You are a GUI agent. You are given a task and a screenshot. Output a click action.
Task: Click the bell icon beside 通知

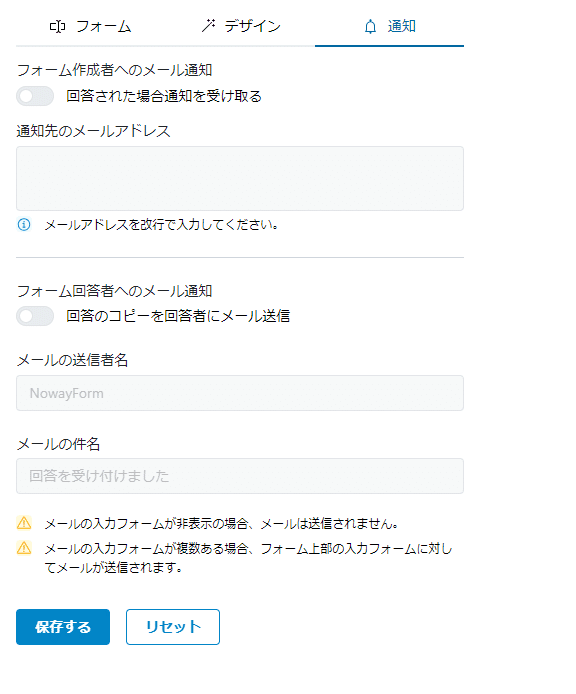(x=370, y=27)
